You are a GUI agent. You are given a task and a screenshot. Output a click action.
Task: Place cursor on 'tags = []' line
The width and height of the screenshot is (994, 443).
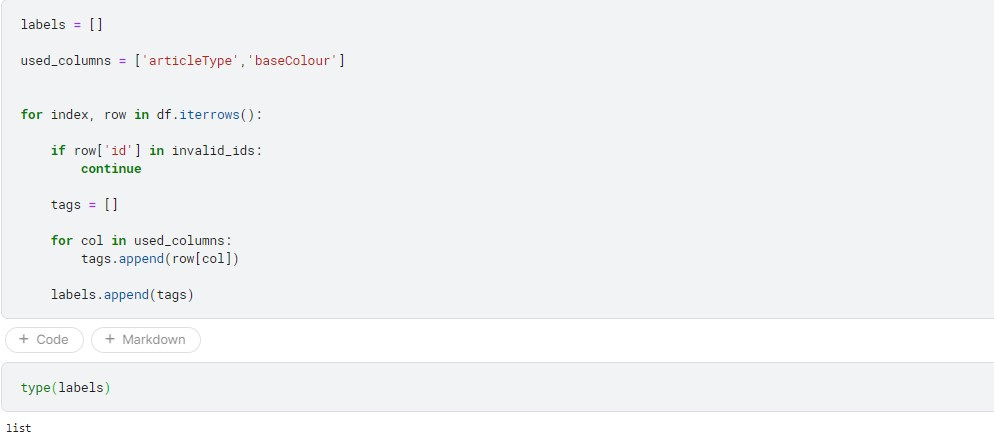coord(84,205)
